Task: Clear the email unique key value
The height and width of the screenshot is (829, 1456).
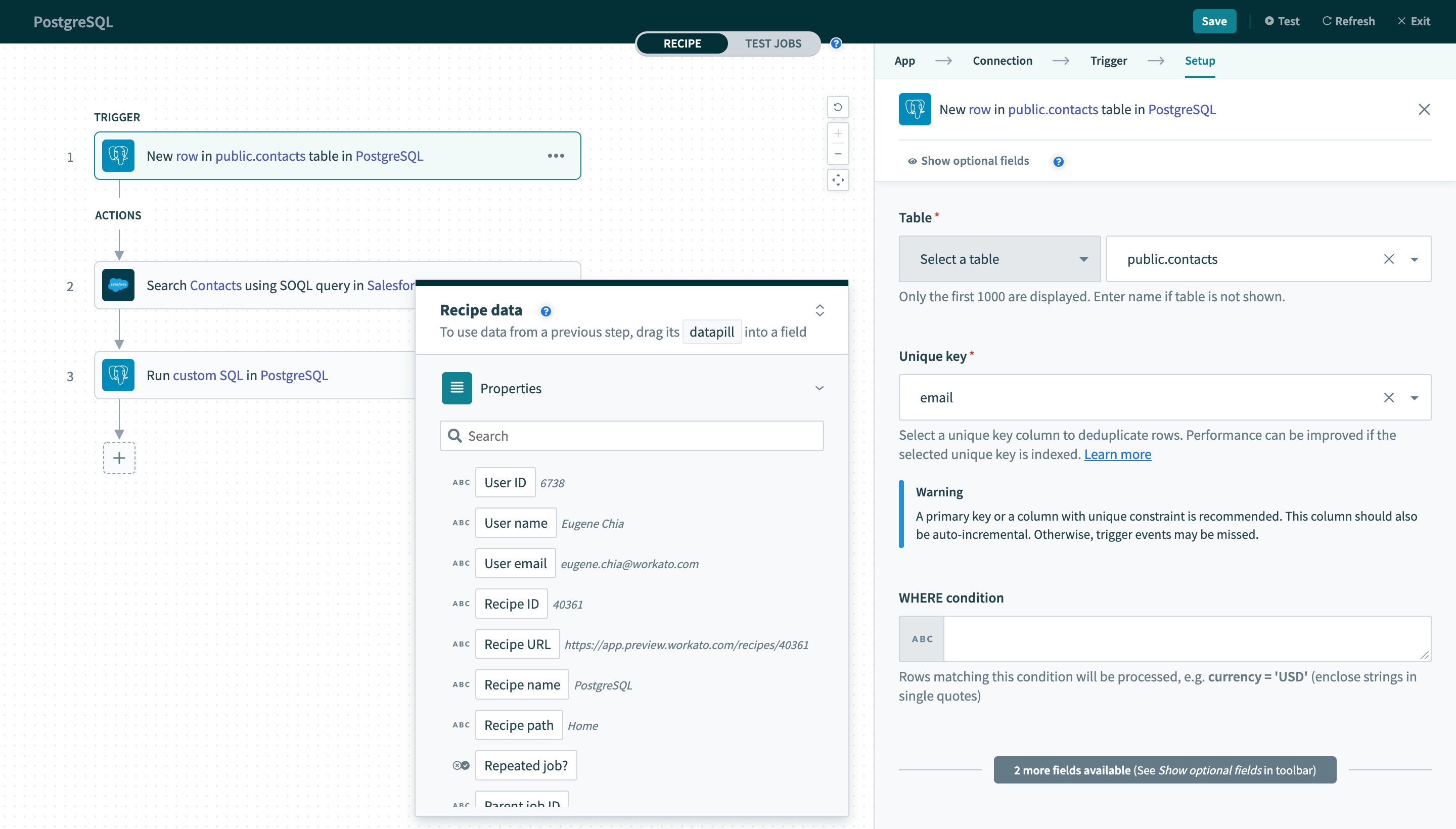Action: pyautogui.click(x=1389, y=397)
